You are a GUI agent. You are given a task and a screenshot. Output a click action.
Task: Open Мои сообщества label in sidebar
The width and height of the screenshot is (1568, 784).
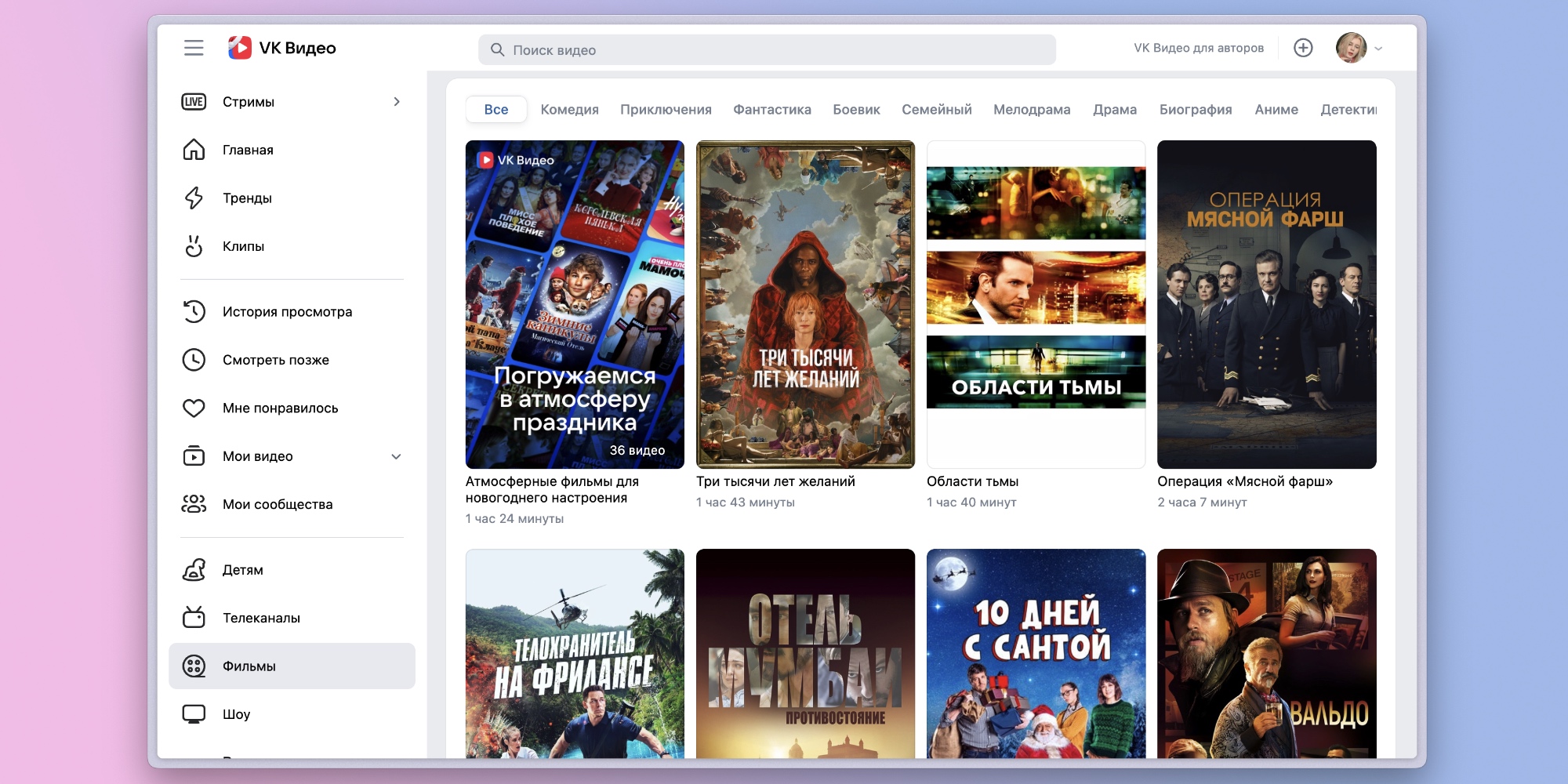click(278, 504)
